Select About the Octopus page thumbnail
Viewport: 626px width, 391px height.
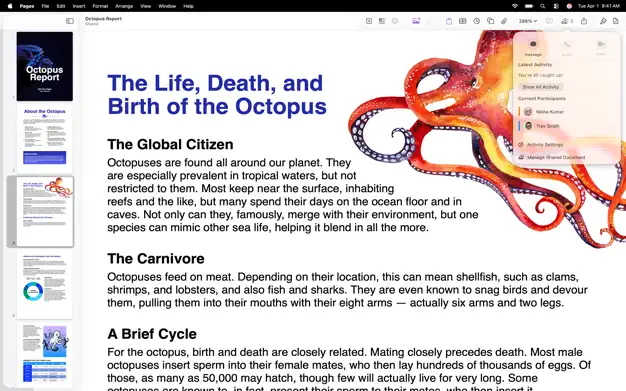point(45,138)
